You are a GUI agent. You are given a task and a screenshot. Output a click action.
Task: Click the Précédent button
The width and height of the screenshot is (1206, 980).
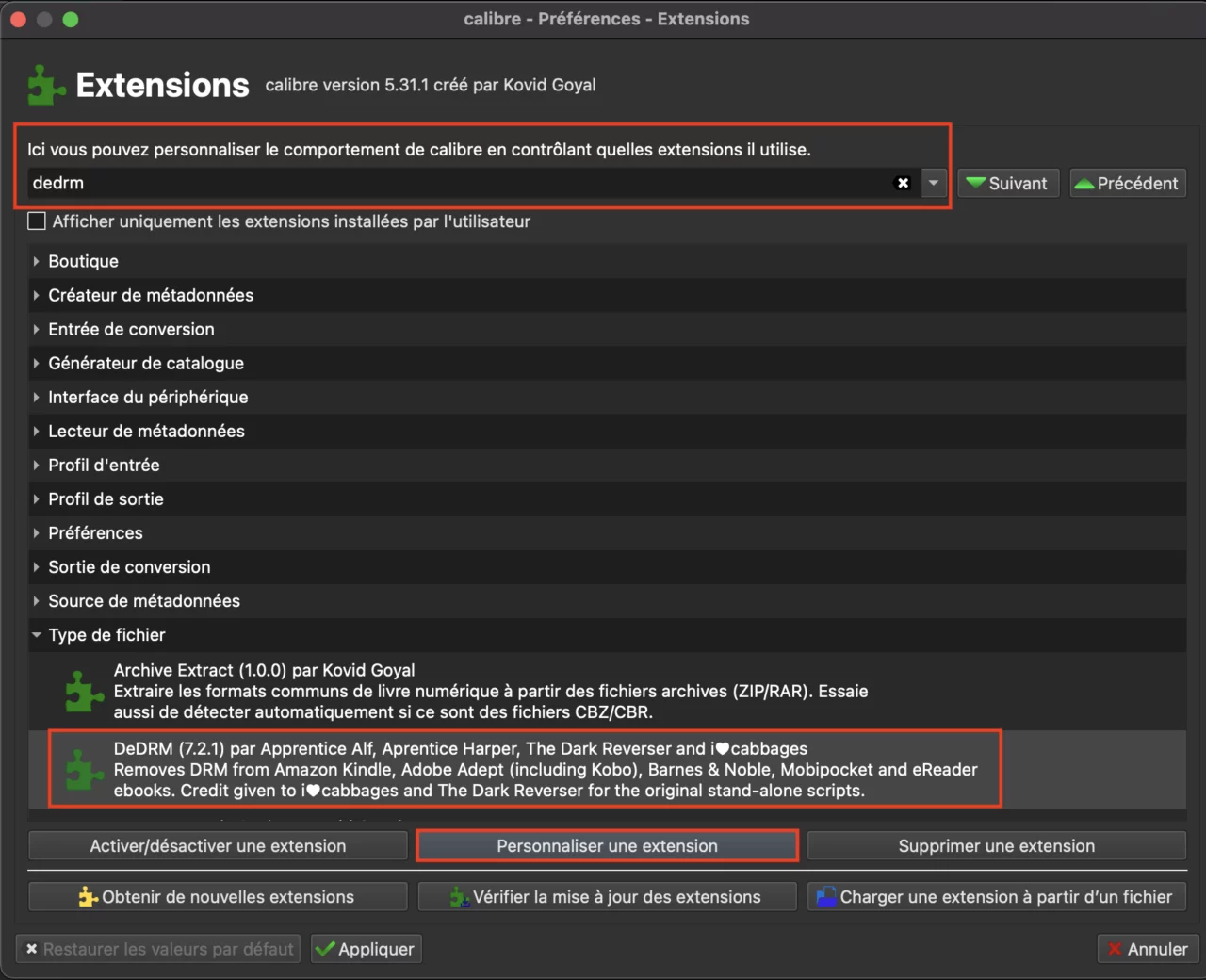click(x=1128, y=183)
